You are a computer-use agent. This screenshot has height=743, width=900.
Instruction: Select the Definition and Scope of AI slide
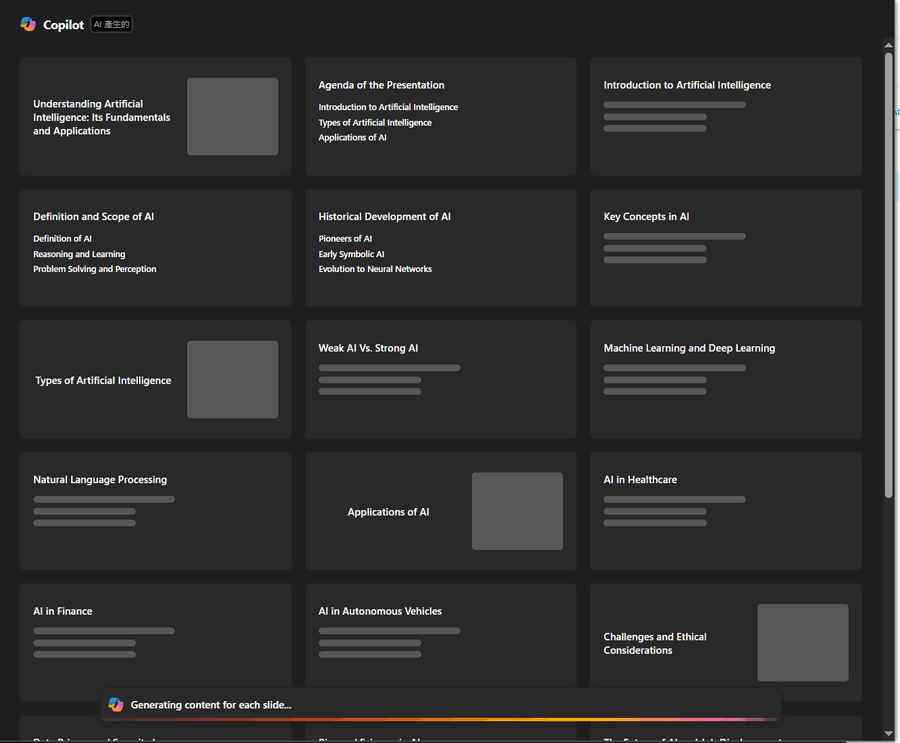pyautogui.click(x=155, y=248)
